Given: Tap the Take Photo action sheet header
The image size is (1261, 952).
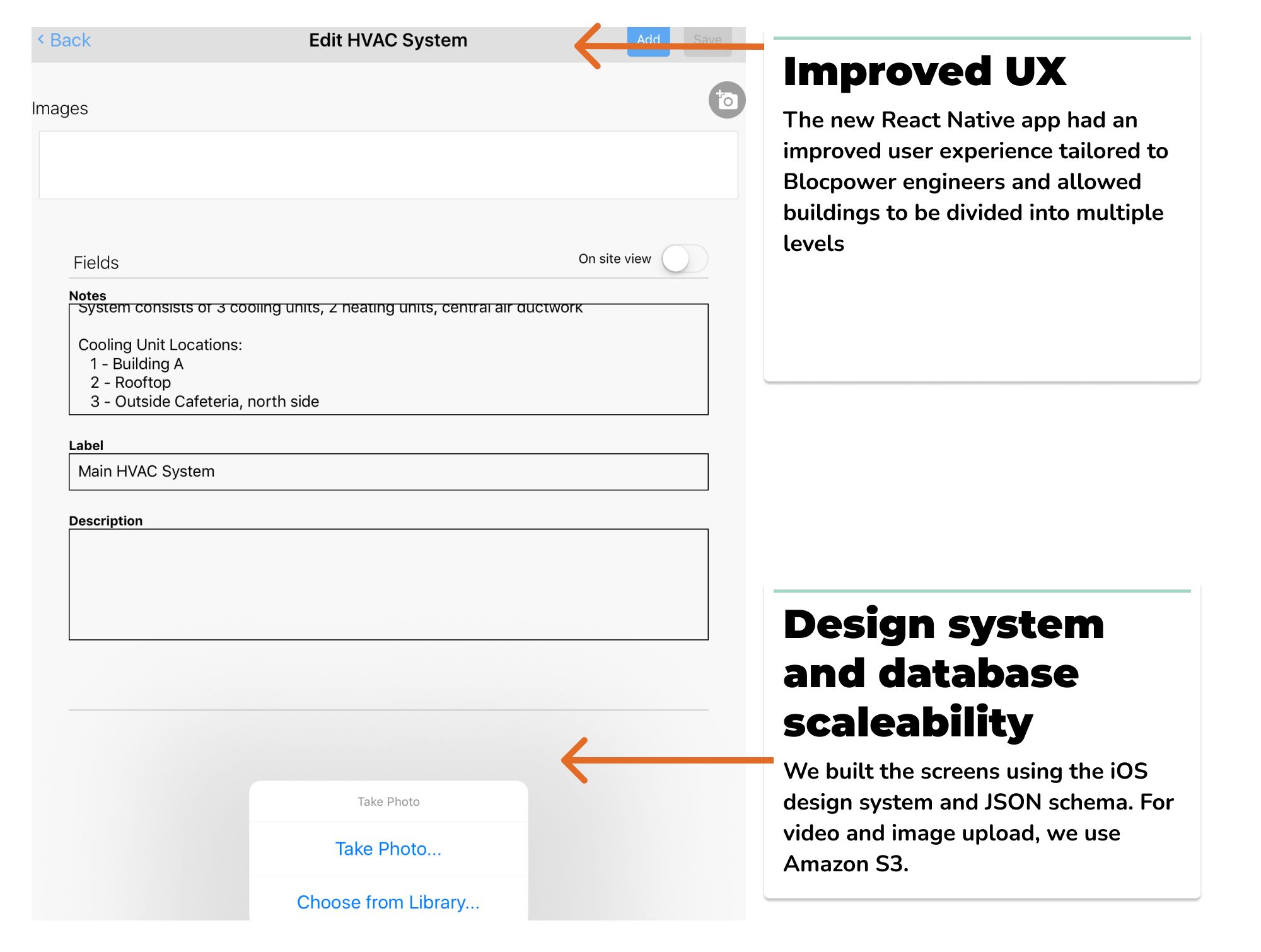Looking at the screenshot, I should pos(388,801).
